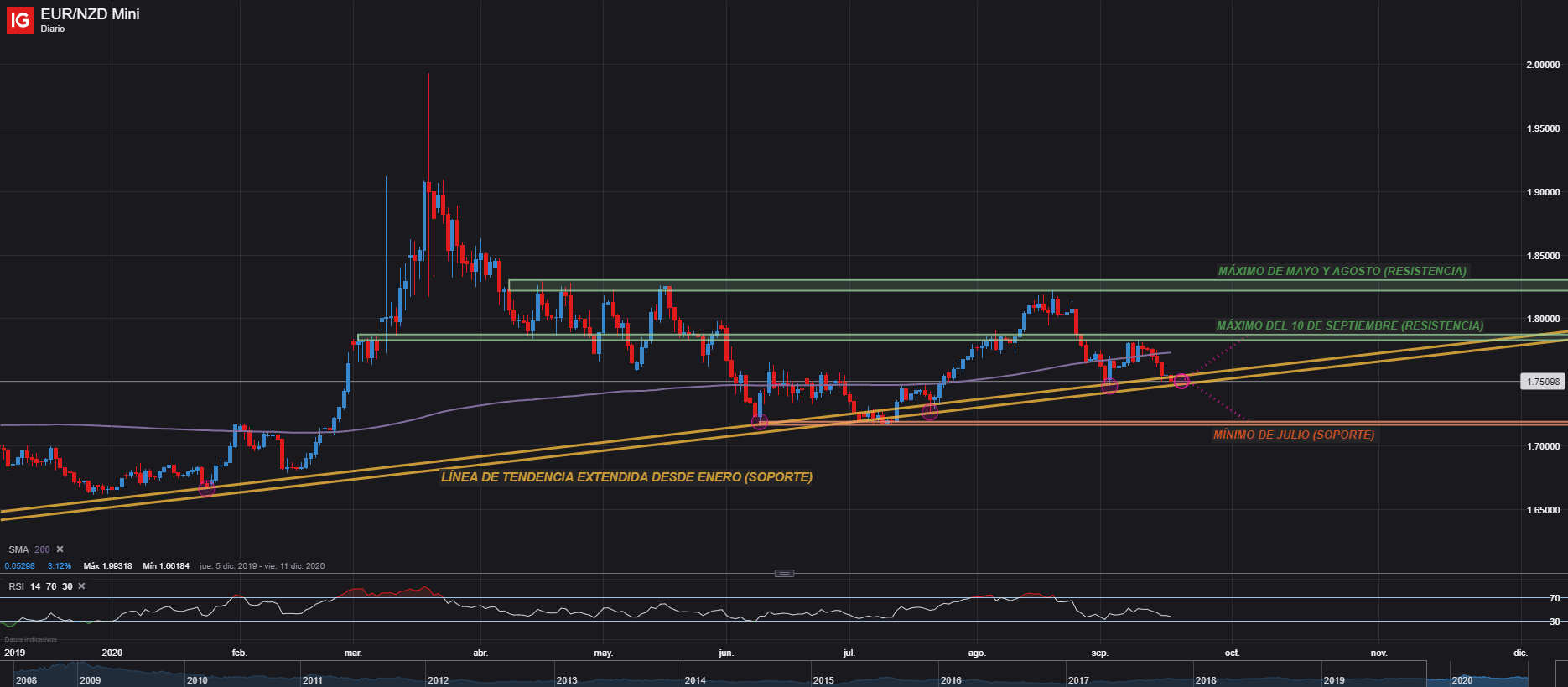Click the 1.65000 price axis label
Image resolution: width=1568 pixels, height=687 pixels.
click(1543, 510)
